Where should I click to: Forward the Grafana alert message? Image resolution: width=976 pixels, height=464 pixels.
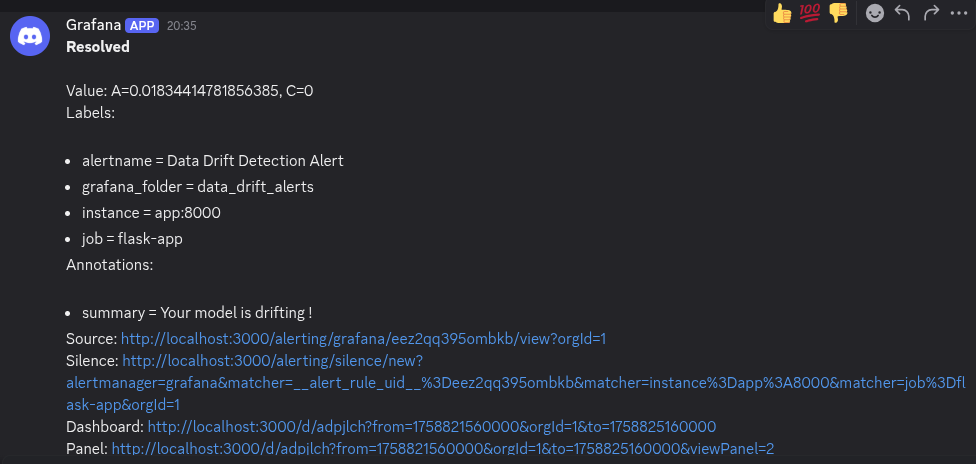931,13
